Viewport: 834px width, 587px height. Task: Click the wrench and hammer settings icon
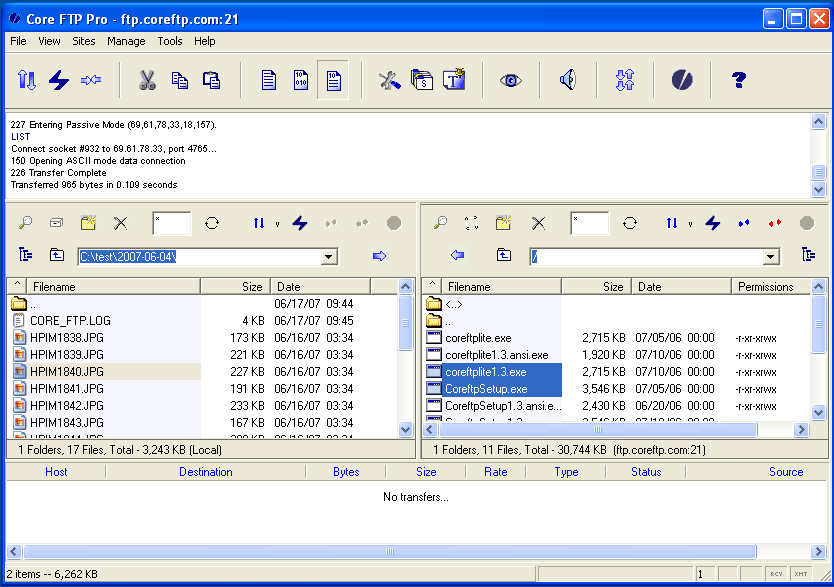389,81
